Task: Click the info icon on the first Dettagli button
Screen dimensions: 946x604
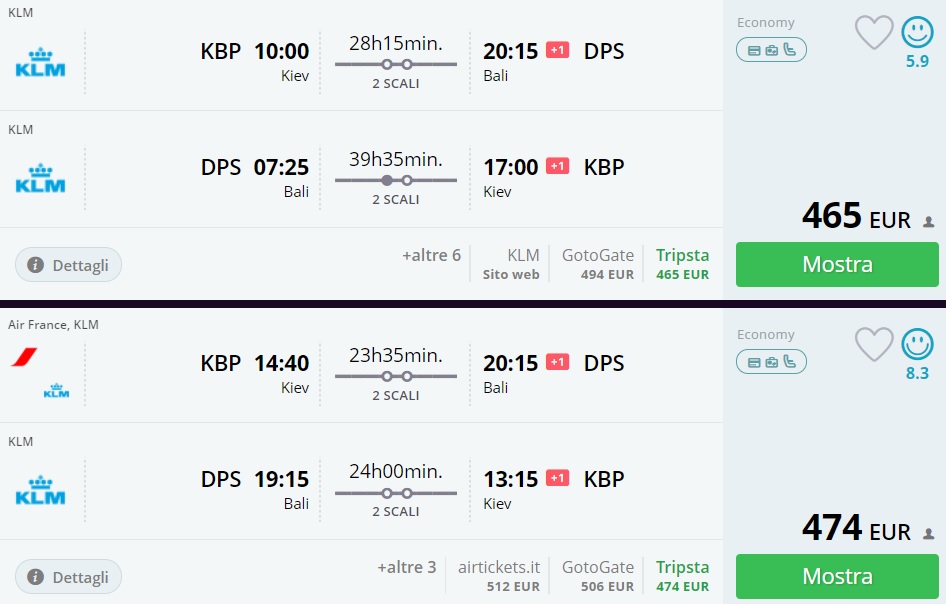Action: (38, 265)
